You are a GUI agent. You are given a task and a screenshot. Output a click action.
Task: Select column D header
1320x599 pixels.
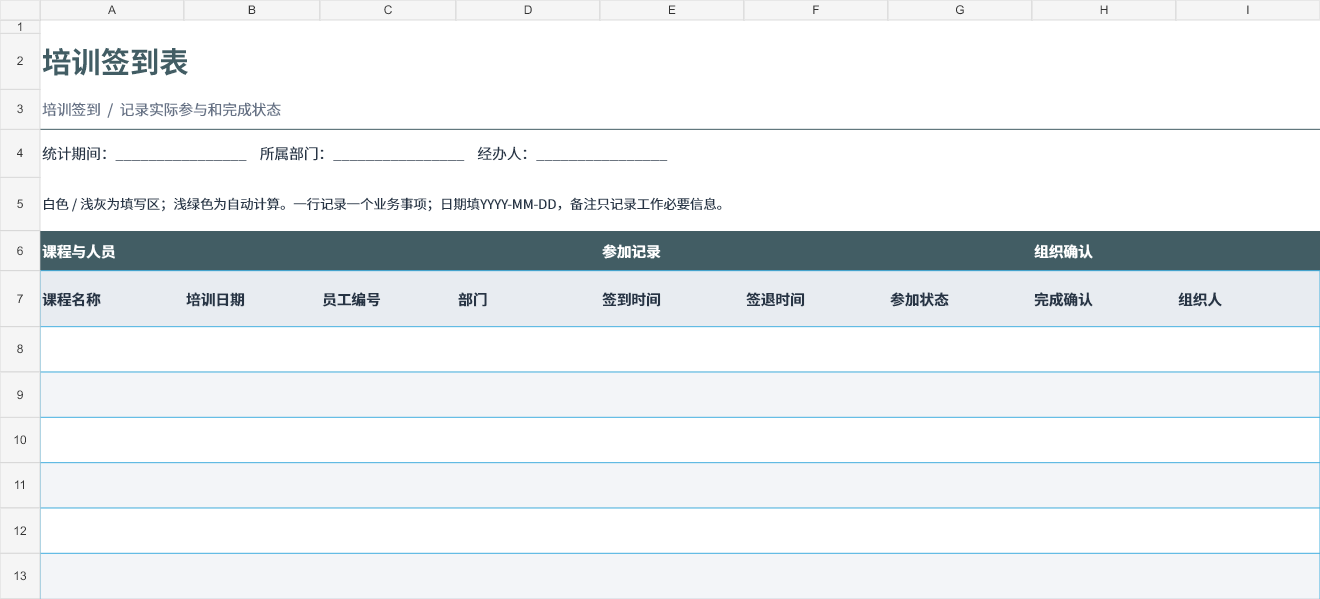click(528, 10)
